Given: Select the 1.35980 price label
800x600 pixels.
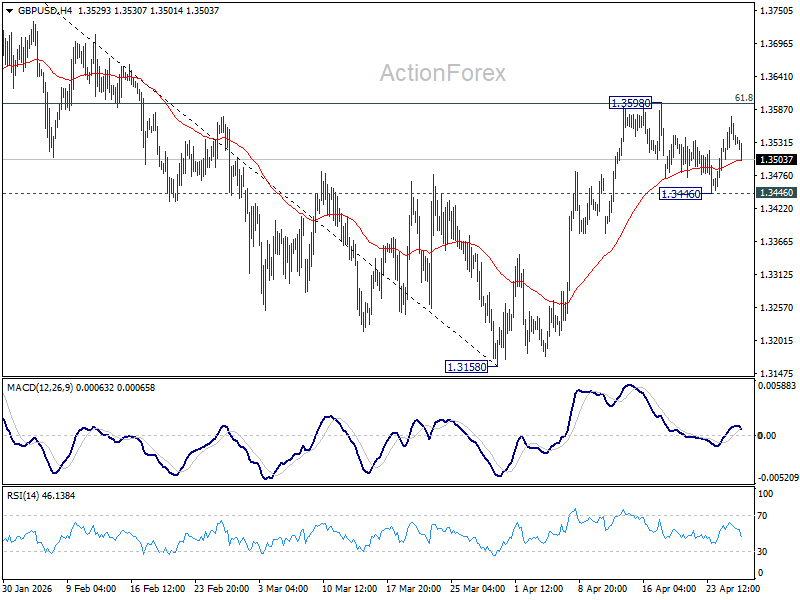Looking at the screenshot, I should [x=631, y=103].
